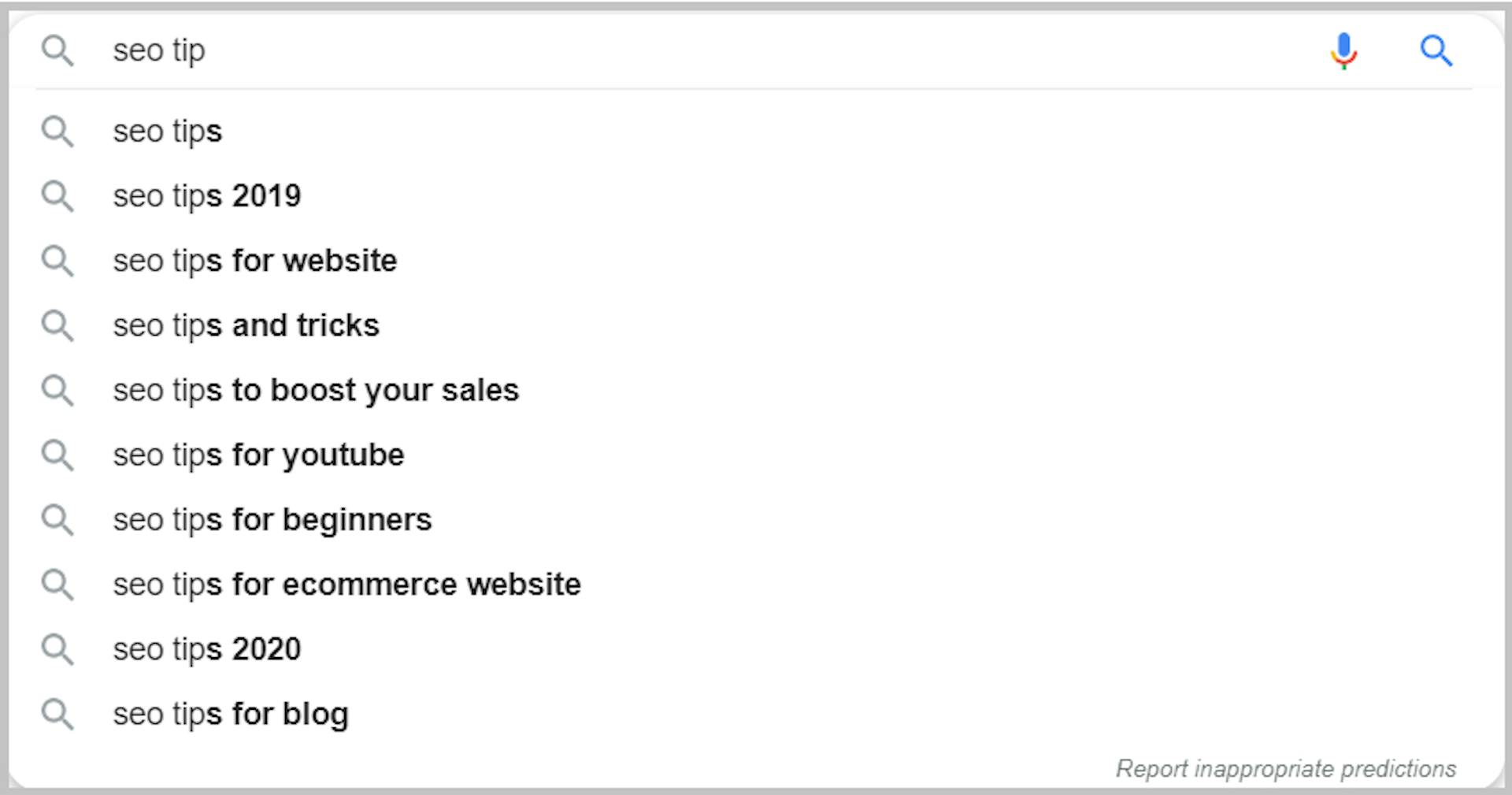Click the blue search magnifier button

tap(1436, 51)
